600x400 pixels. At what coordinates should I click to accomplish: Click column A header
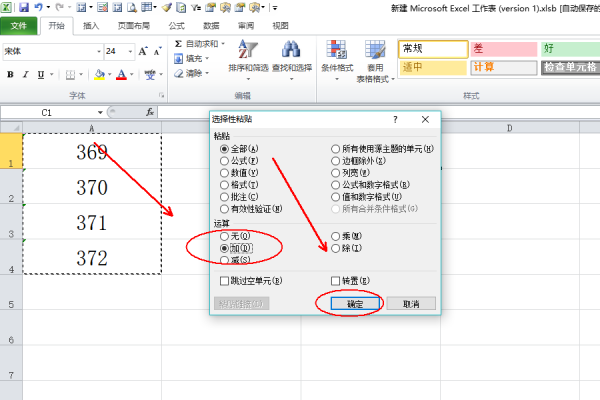(x=92, y=127)
